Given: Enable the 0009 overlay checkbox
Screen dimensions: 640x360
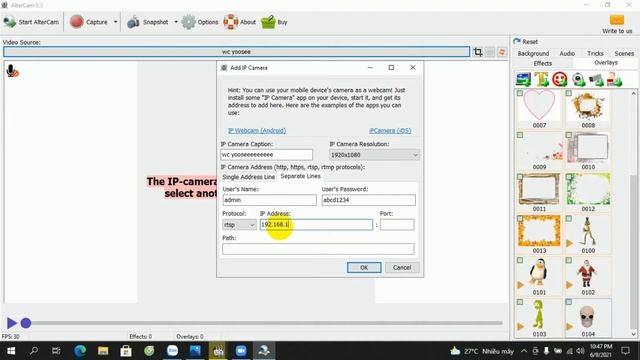Looking at the screenshot, I should [x=520, y=135].
